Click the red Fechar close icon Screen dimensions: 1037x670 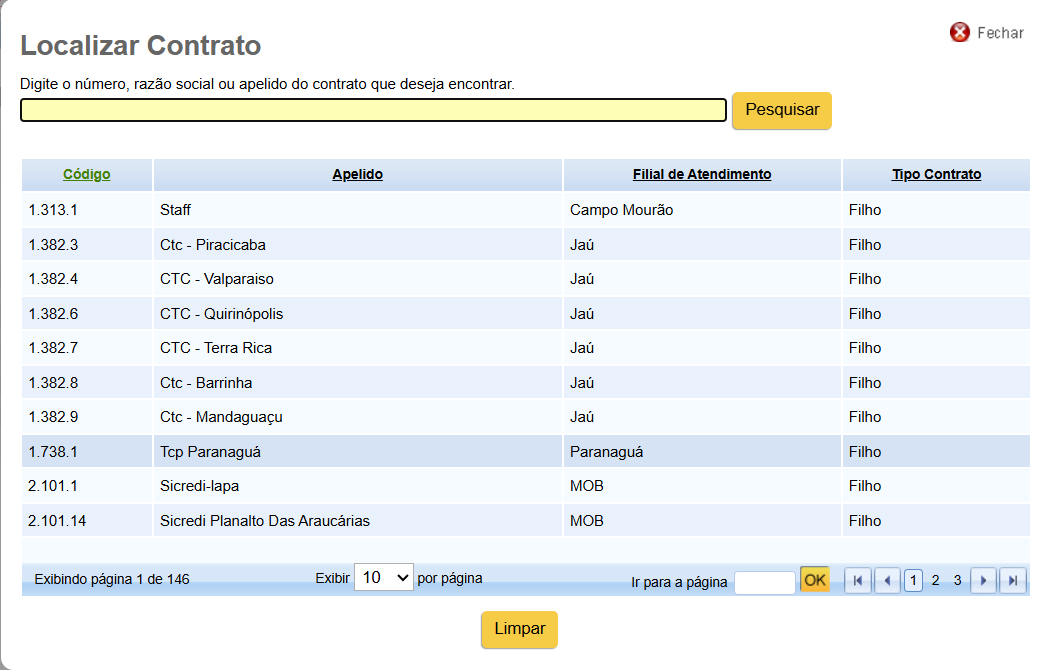tap(960, 32)
